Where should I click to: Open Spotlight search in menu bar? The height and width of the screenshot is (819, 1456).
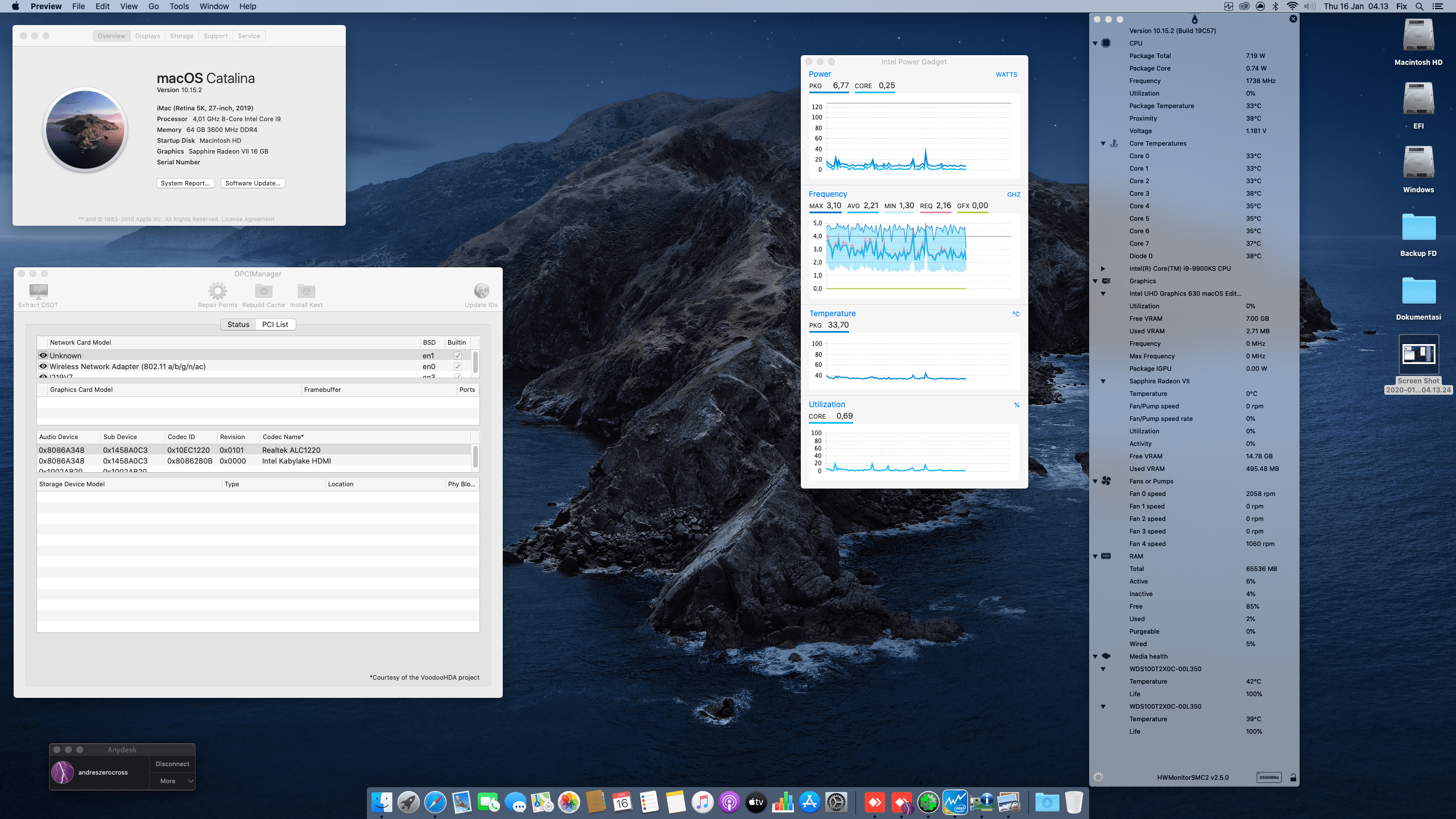coord(1419,6)
